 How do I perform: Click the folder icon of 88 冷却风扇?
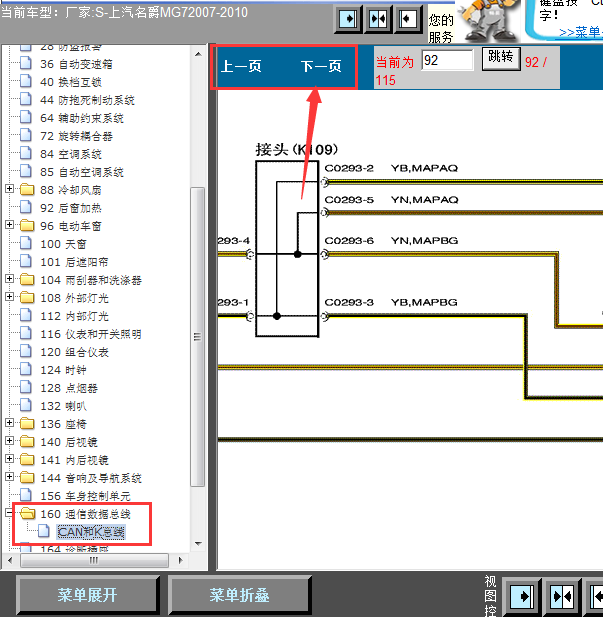coord(27,190)
